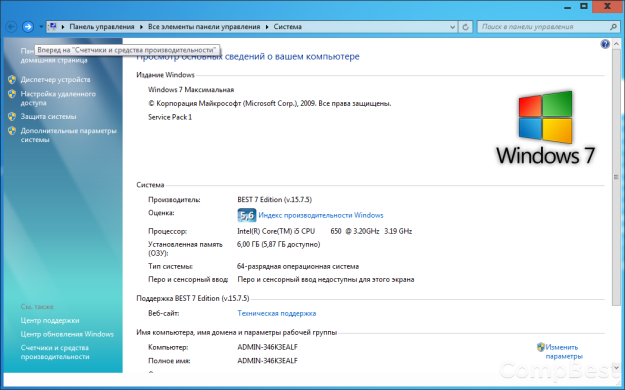The image size is (625, 390).
Task: Click shield icon beside 'Диспетчер устройств'
Action: click(x=12, y=80)
